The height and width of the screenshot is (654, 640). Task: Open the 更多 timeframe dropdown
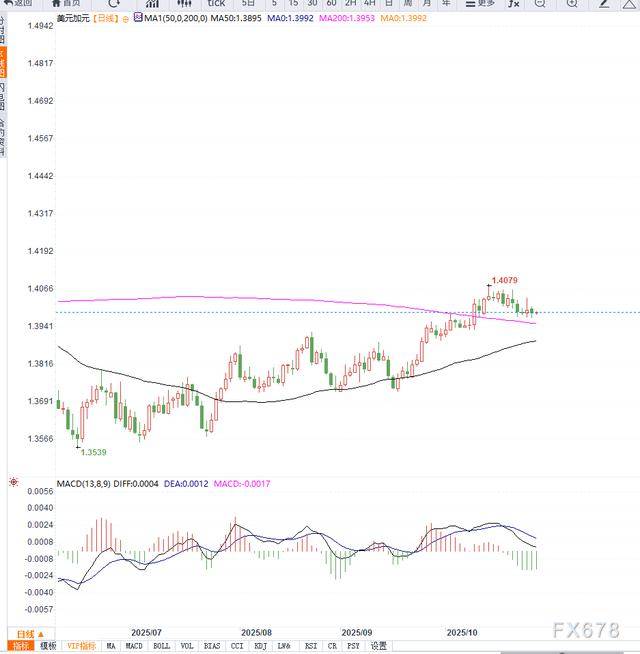click(483, 3)
